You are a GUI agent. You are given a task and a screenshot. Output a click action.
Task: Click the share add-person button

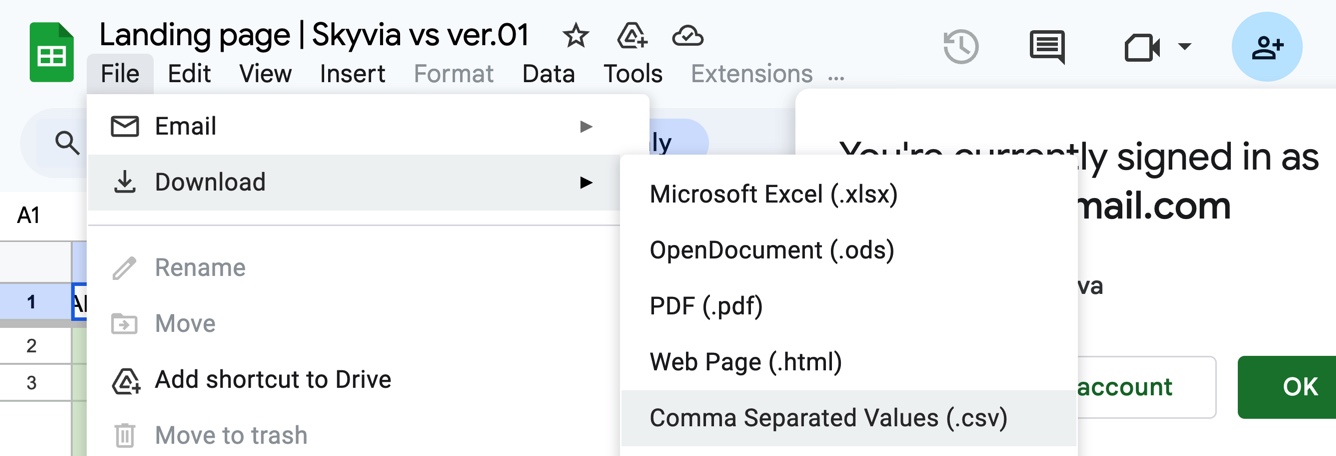[x=1267, y=47]
